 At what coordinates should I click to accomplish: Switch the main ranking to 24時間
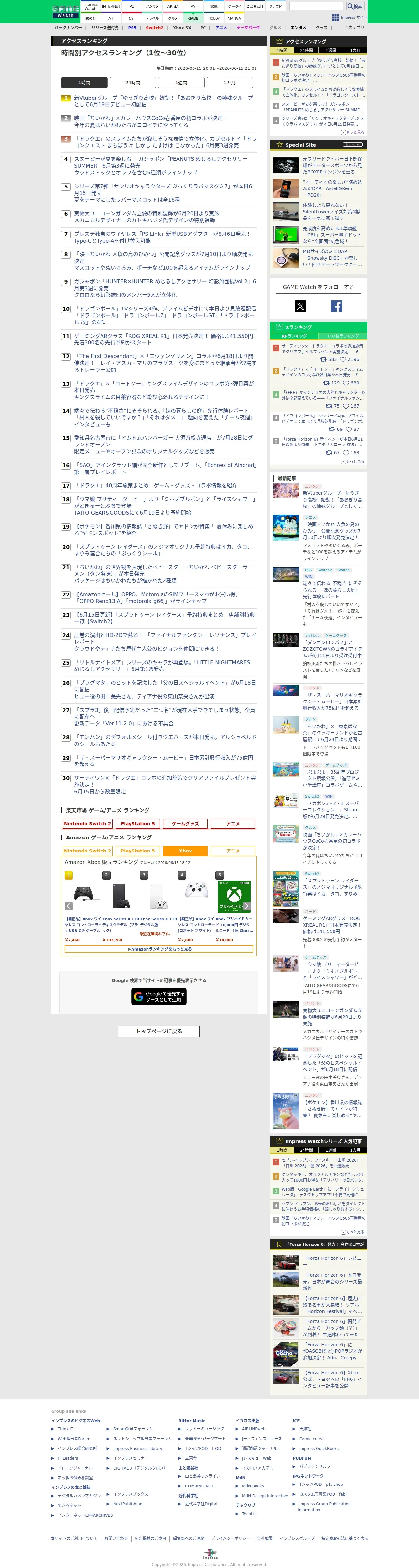coord(133,83)
